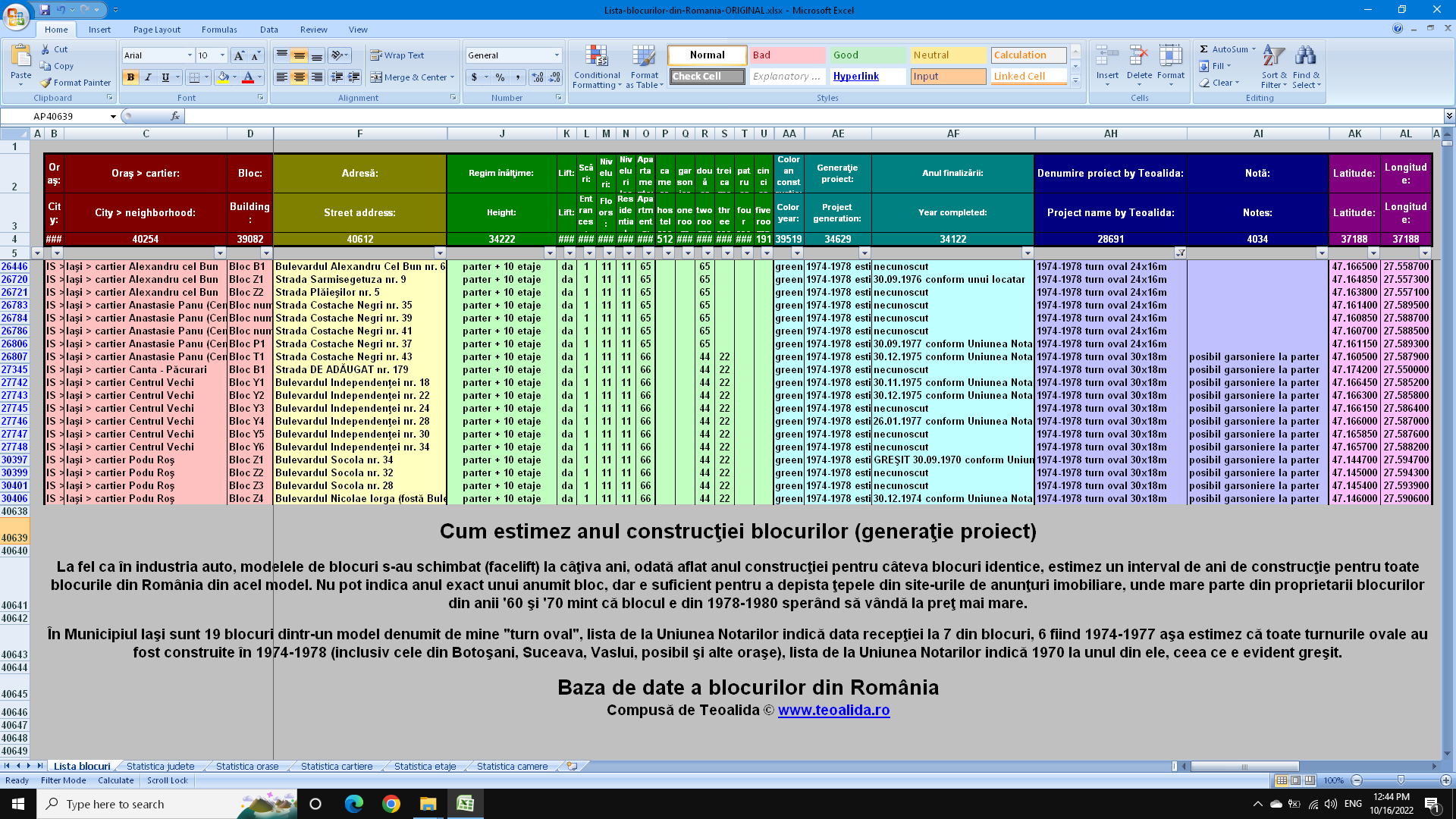The image size is (1456, 819).
Task: Apply Percent Style format
Action: pos(500,77)
